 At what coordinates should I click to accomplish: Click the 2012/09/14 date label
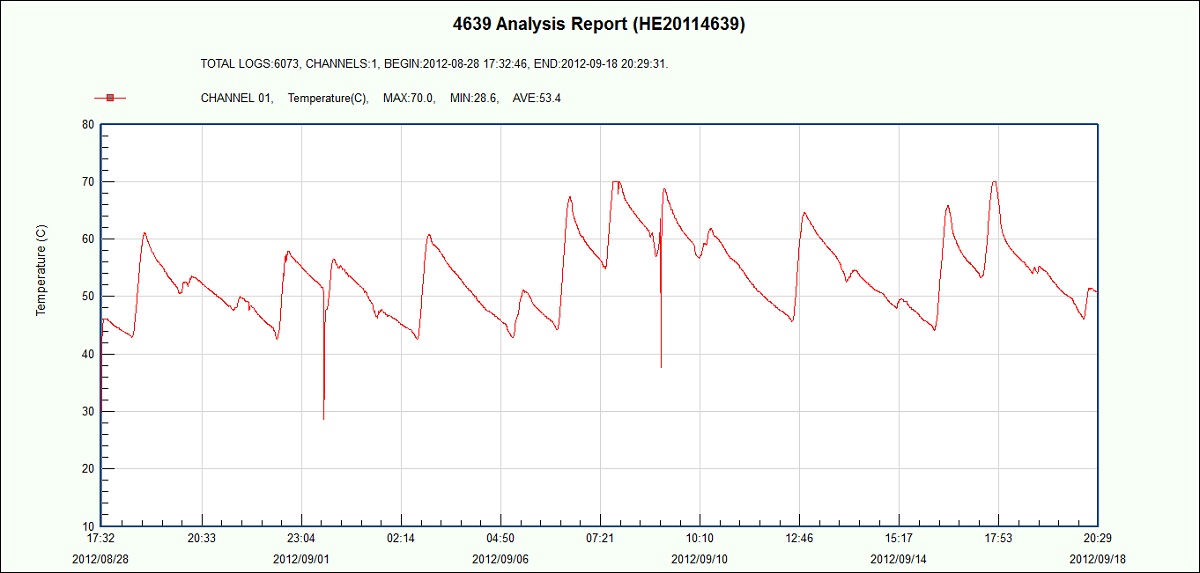tap(898, 558)
